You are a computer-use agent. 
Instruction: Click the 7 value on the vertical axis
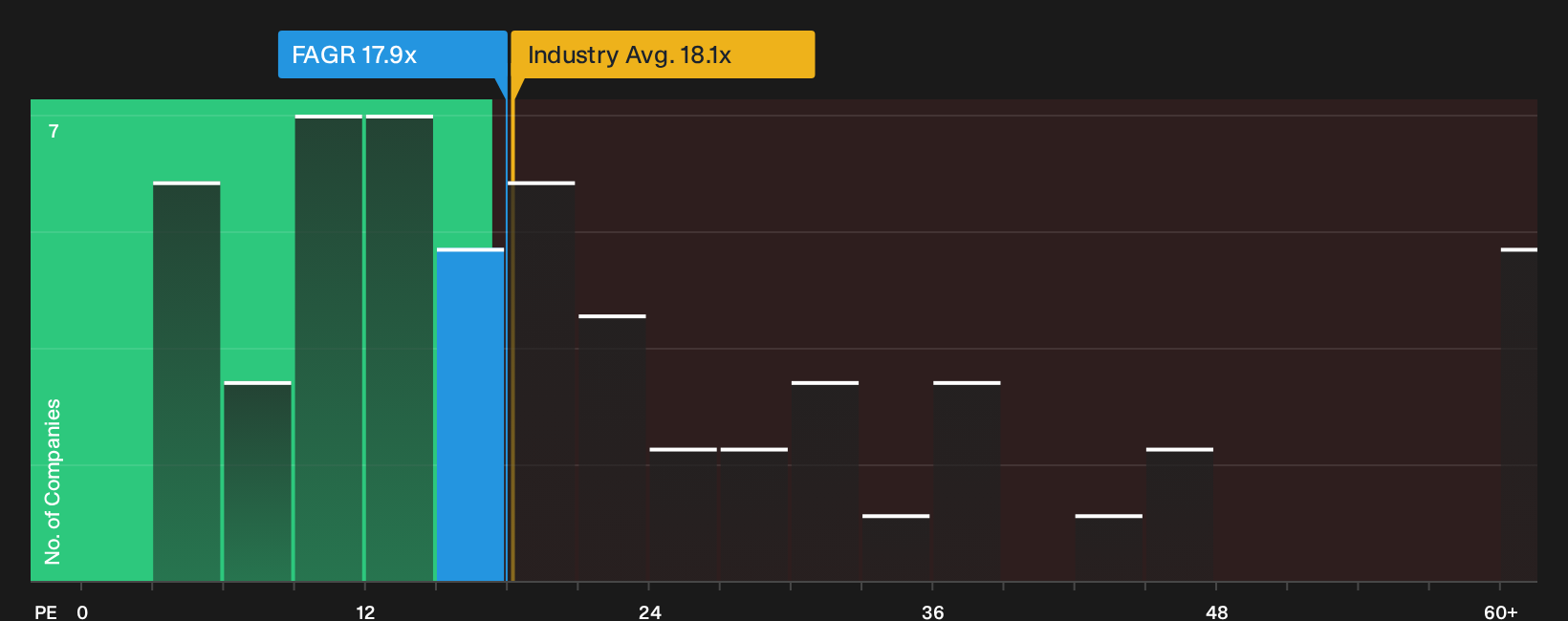(x=54, y=131)
